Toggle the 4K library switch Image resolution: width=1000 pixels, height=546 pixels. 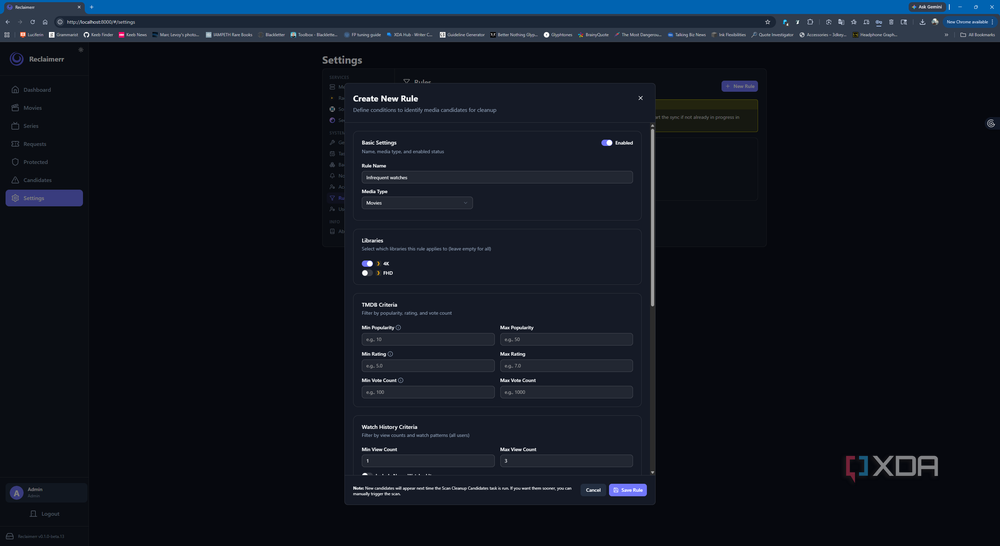367,263
